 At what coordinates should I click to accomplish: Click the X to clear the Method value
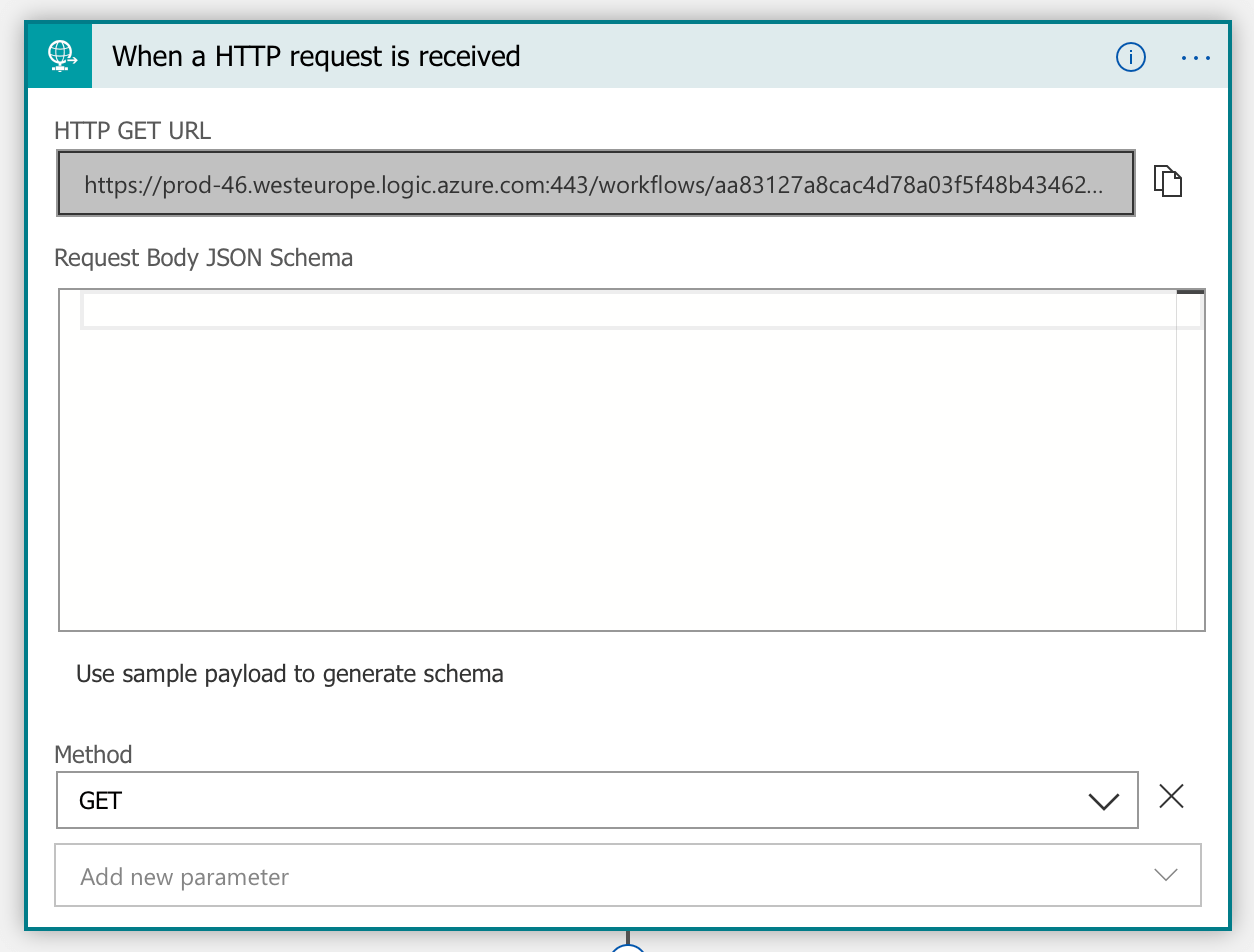pyautogui.click(x=1171, y=797)
